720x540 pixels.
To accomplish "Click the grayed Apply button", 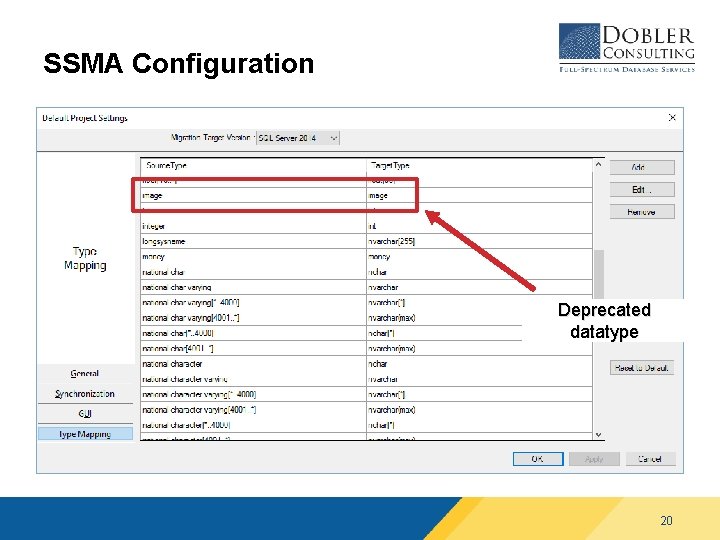I will click(594, 459).
